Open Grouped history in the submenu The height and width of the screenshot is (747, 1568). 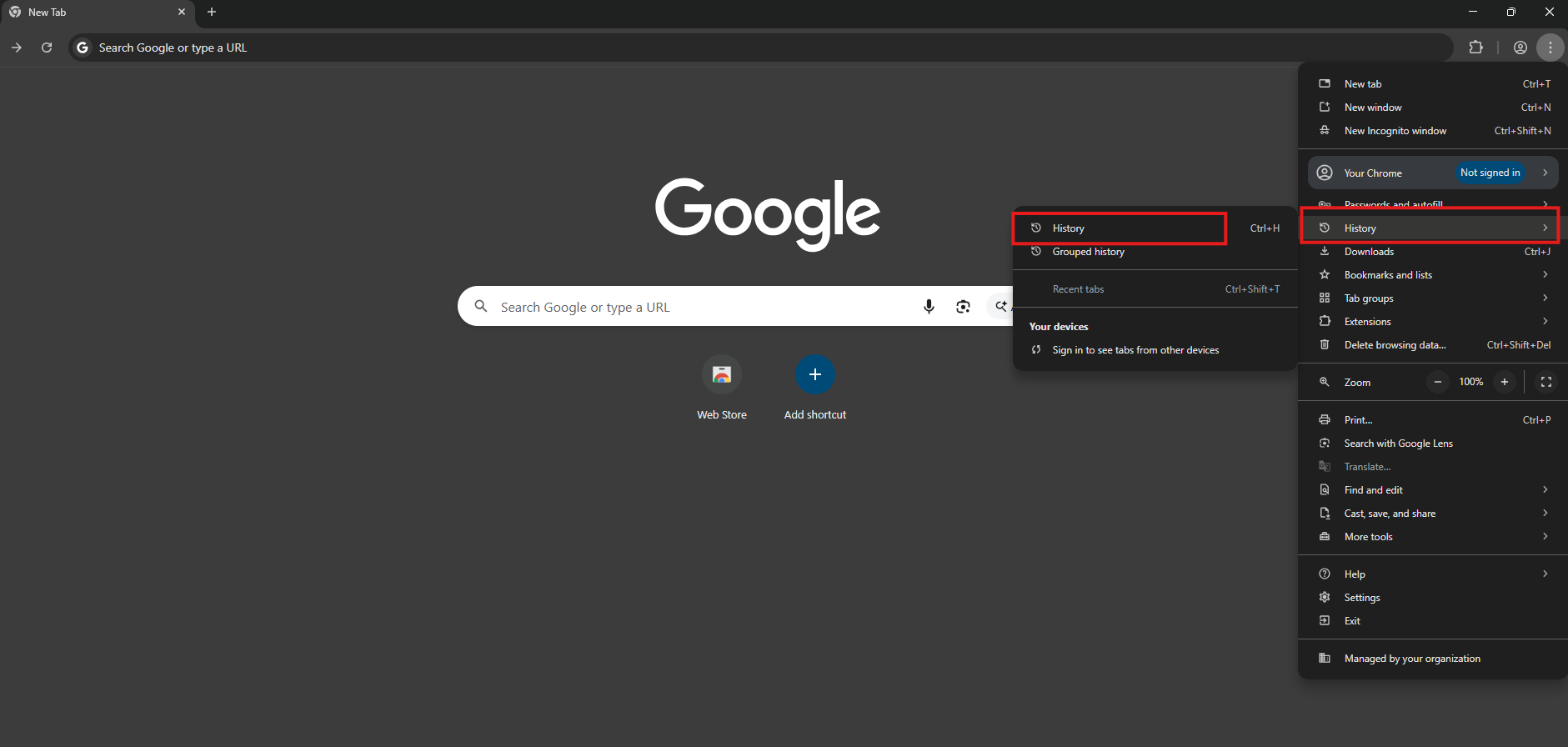pos(1155,251)
